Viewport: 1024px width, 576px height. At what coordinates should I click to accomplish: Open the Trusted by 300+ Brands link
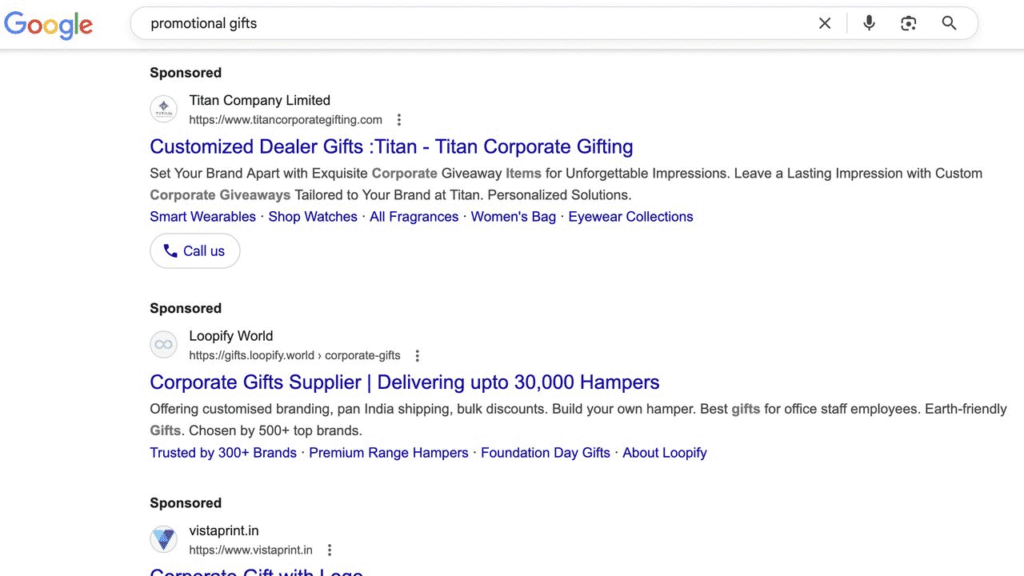tap(221, 452)
